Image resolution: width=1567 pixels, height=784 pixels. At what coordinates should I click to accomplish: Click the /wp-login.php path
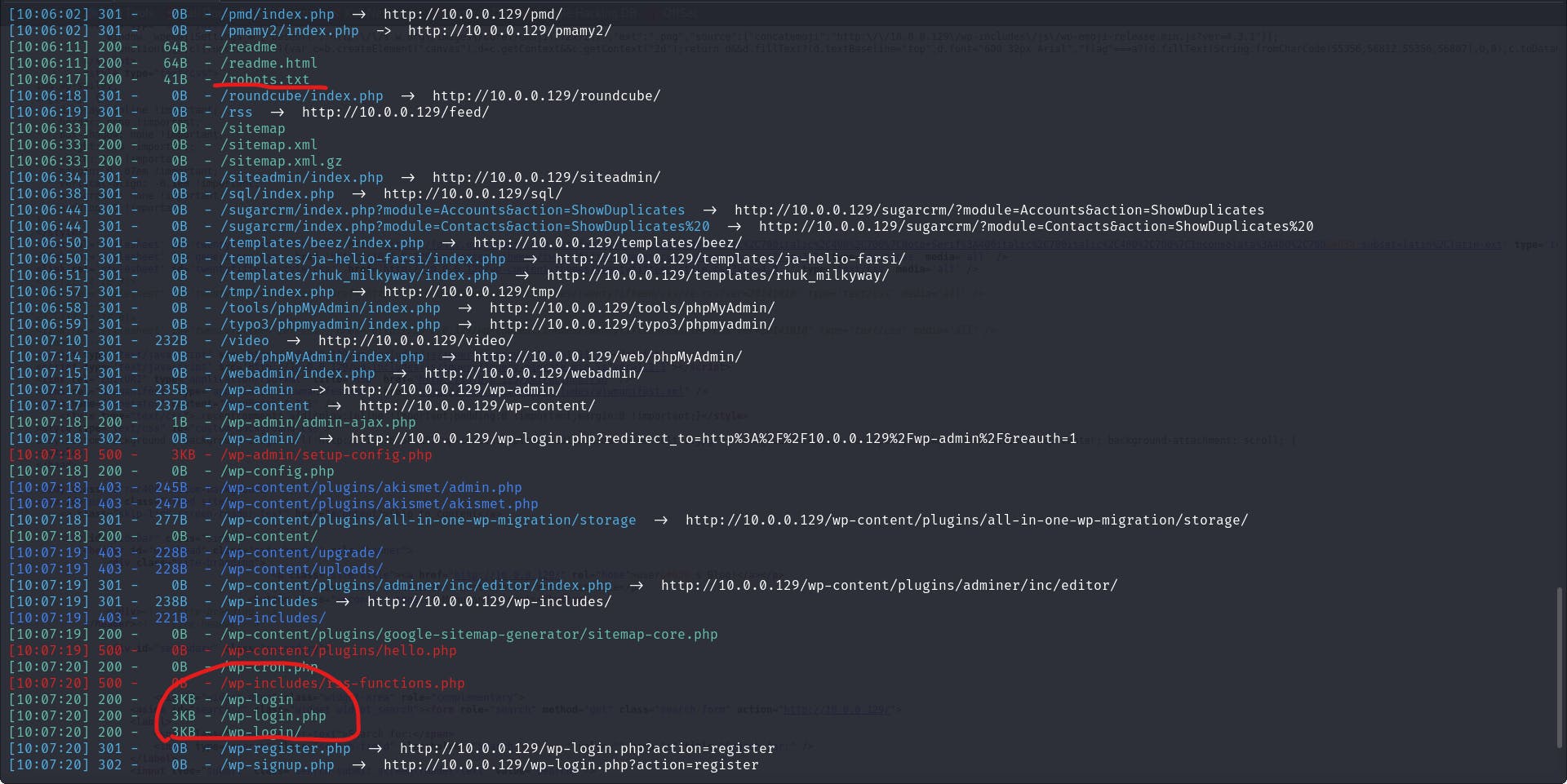273,715
